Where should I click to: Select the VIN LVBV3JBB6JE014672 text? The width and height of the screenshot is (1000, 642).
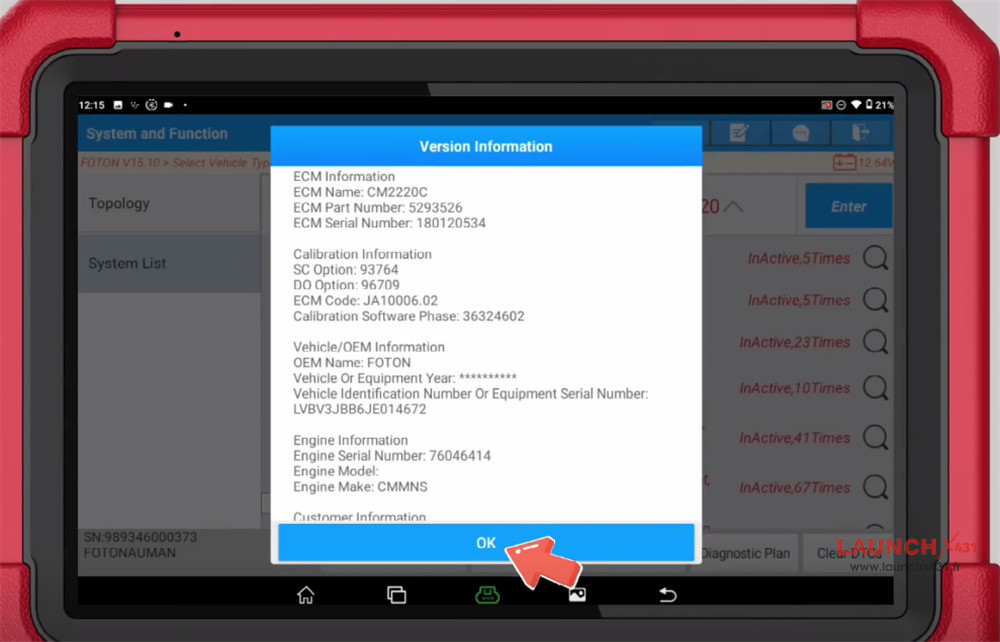coord(360,409)
